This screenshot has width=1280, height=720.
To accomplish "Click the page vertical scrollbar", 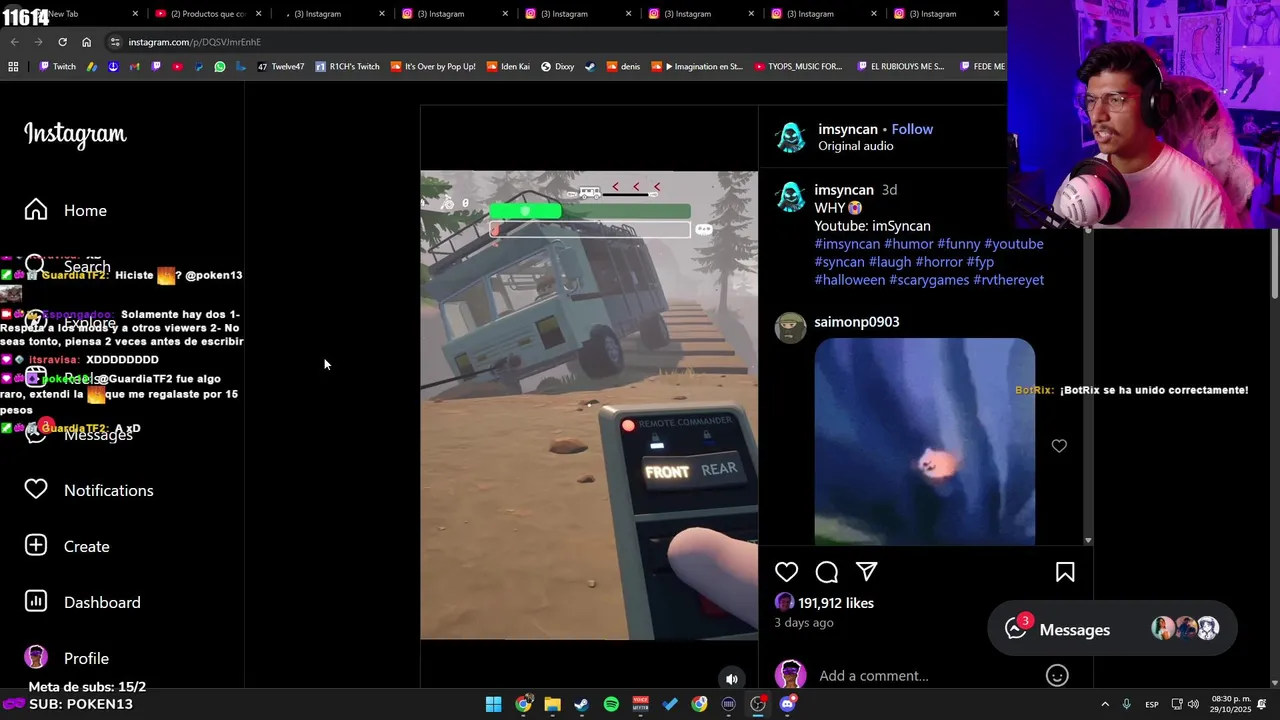I will click(1274, 262).
